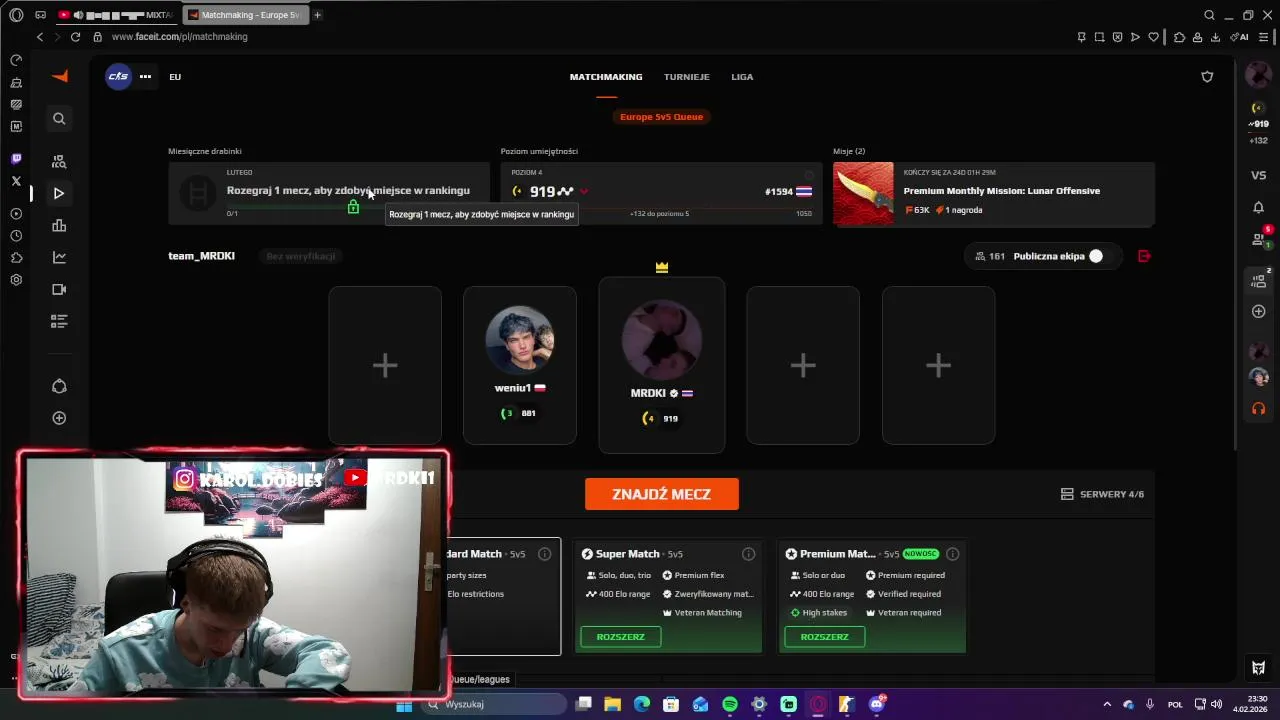This screenshot has height=720, width=1280.
Task: Open the party icon with badge 2
Action: click(x=1260, y=280)
